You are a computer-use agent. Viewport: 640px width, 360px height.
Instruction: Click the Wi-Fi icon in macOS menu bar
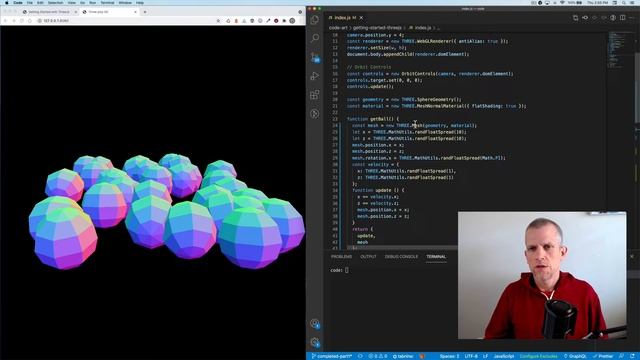(x=562, y=2)
